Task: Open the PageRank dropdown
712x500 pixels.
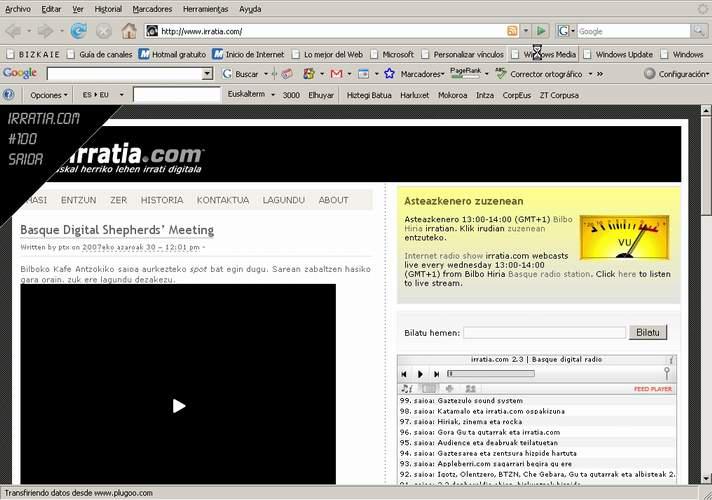Action: pyautogui.click(x=486, y=74)
